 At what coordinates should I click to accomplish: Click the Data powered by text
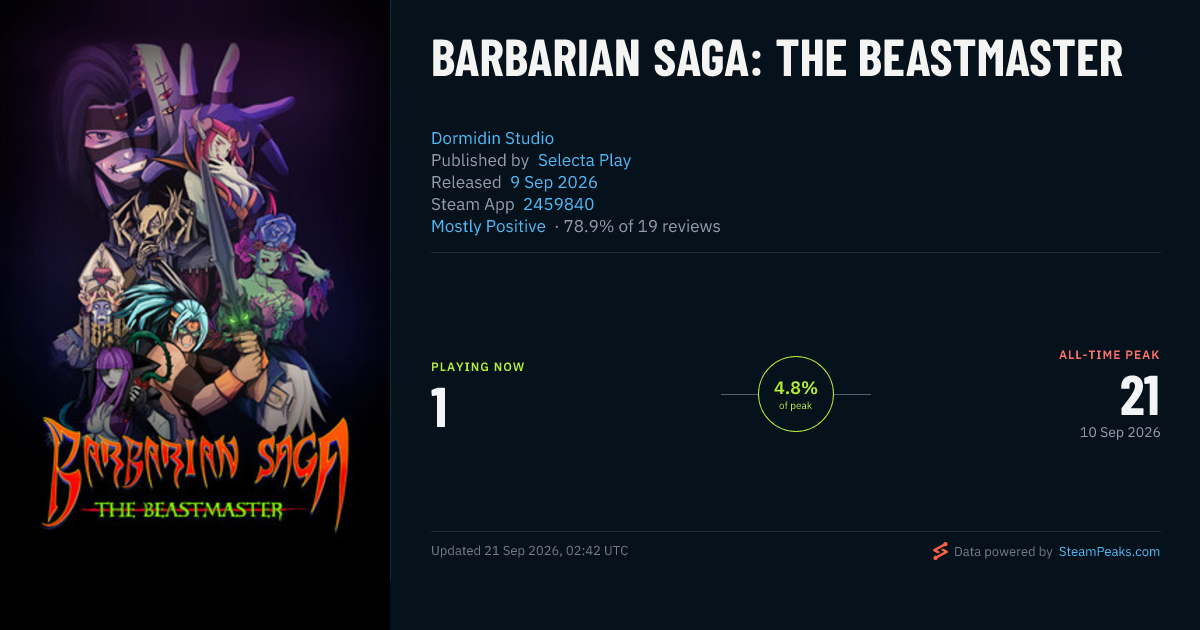pyautogui.click(x=1003, y=551)
